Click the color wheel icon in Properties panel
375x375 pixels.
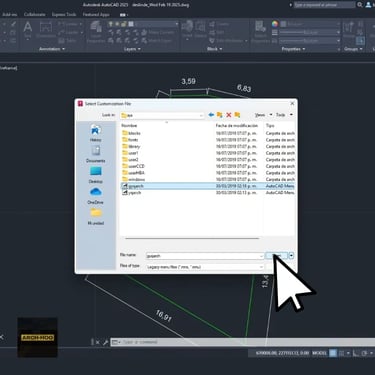coord(275,24)
